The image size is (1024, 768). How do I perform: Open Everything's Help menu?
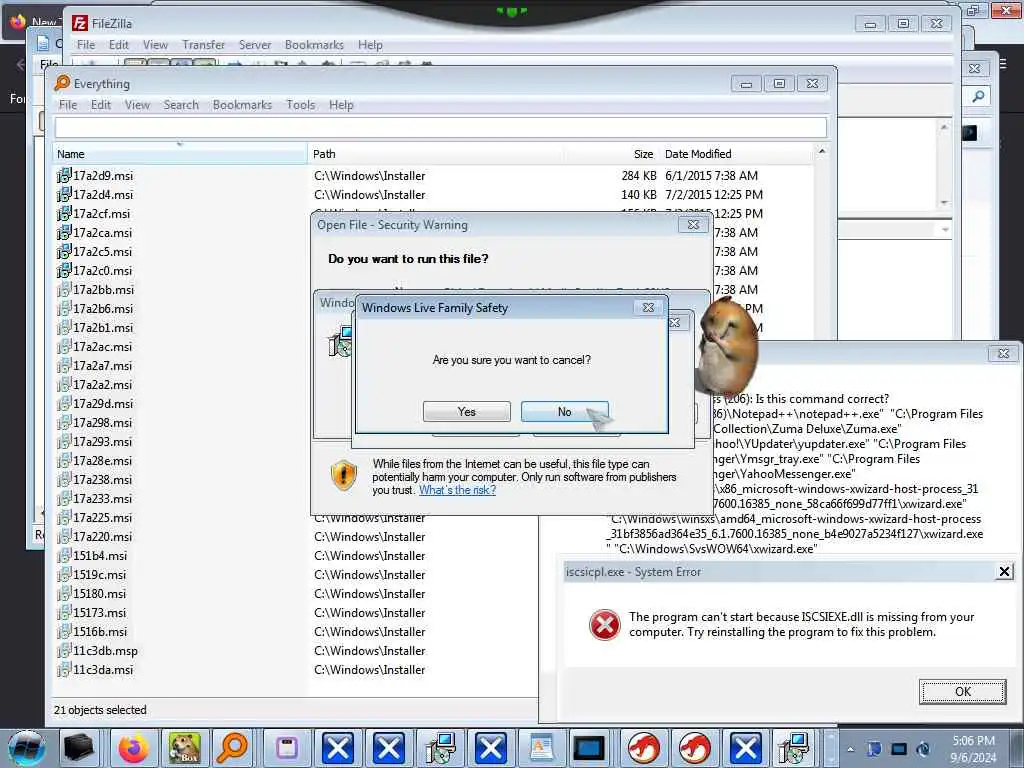341,104
